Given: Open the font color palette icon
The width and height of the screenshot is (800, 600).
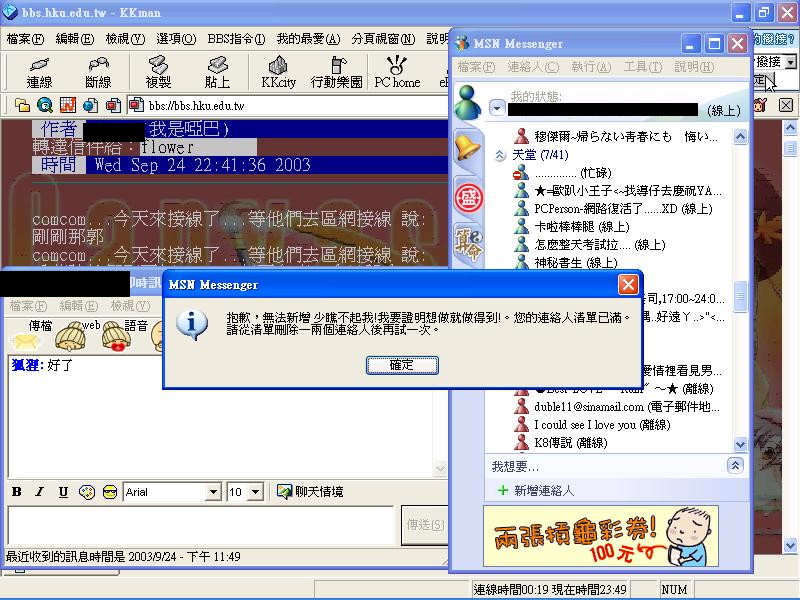Looking at the screenshot, I should [87, 492].
